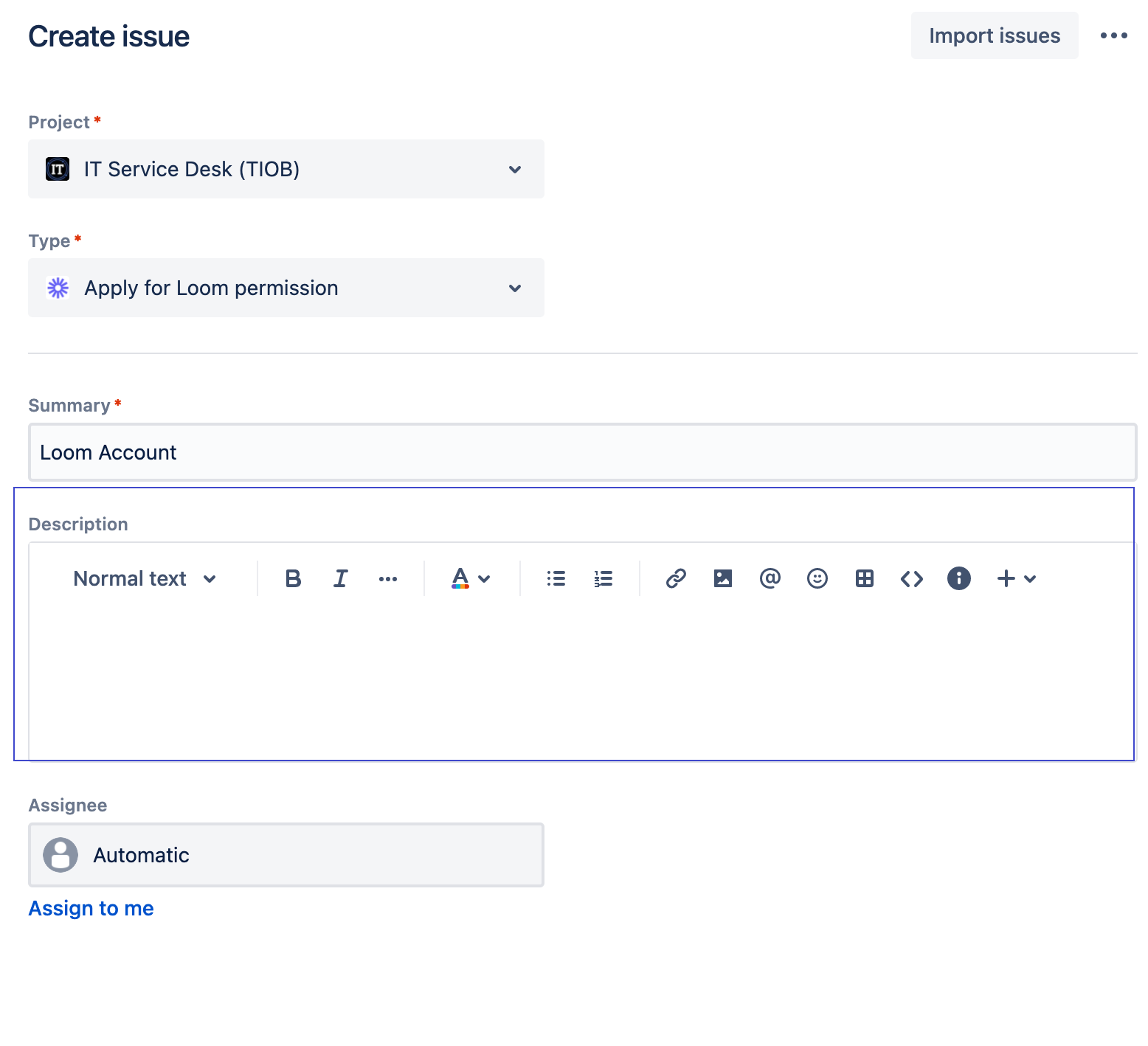Add a link in description

click(x=676, y=578)
